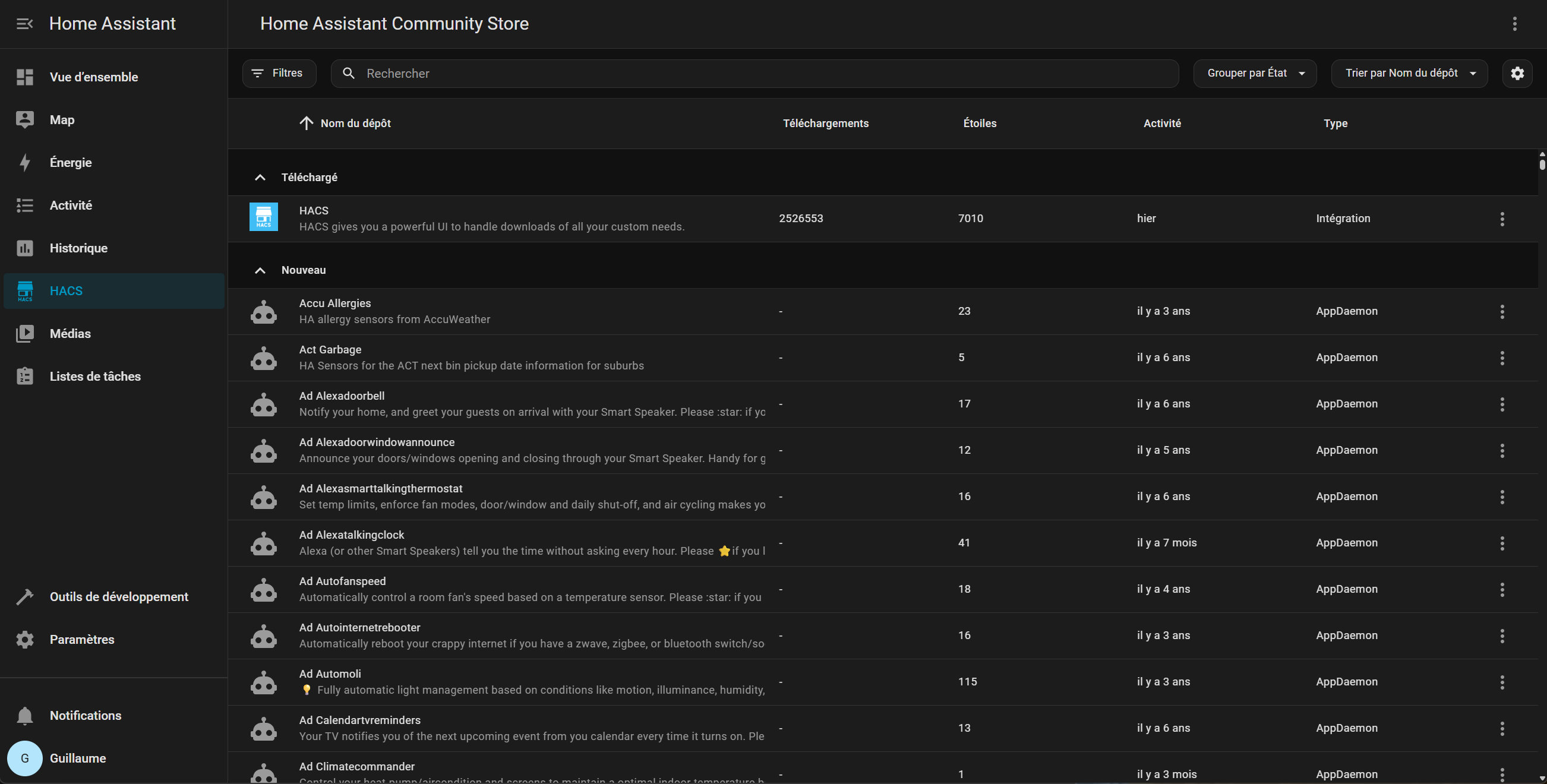Go to Paramètres in the sidebar
Screen dimensions: 1547x784
tap(81, 639)
